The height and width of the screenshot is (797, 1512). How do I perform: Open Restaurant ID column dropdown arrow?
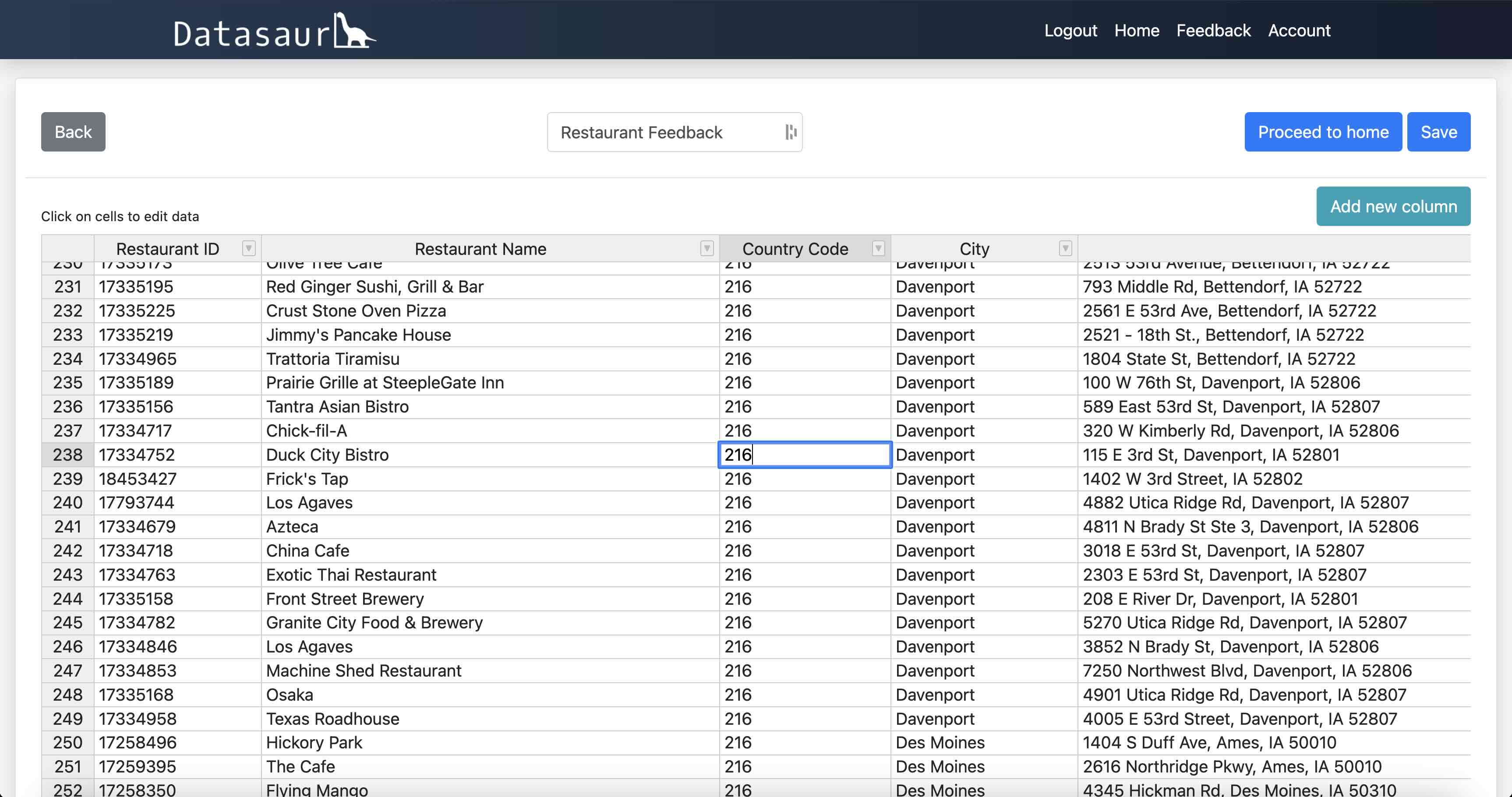249,248
